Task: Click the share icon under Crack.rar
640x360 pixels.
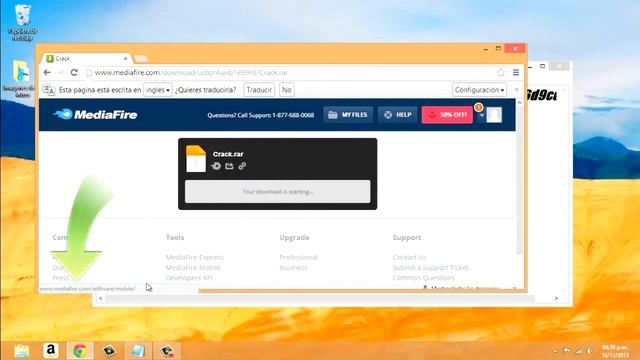Action: click(229, 166)
